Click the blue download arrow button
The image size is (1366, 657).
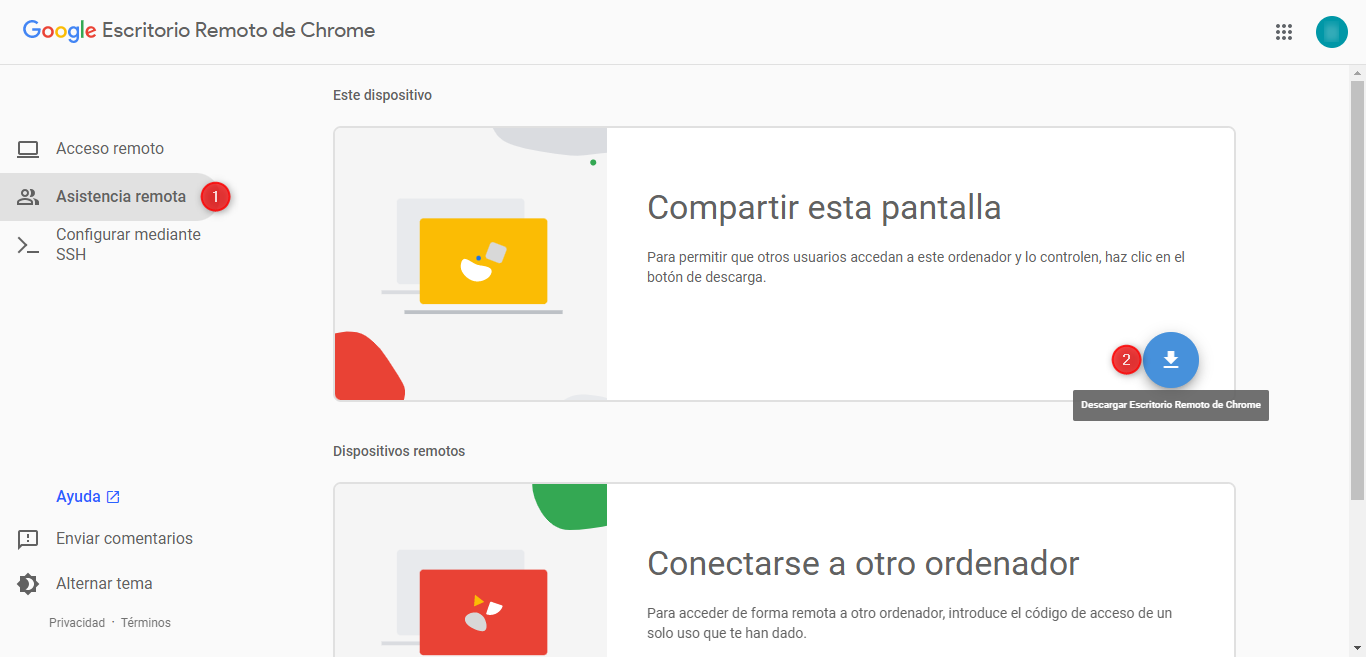[1170, 360]
